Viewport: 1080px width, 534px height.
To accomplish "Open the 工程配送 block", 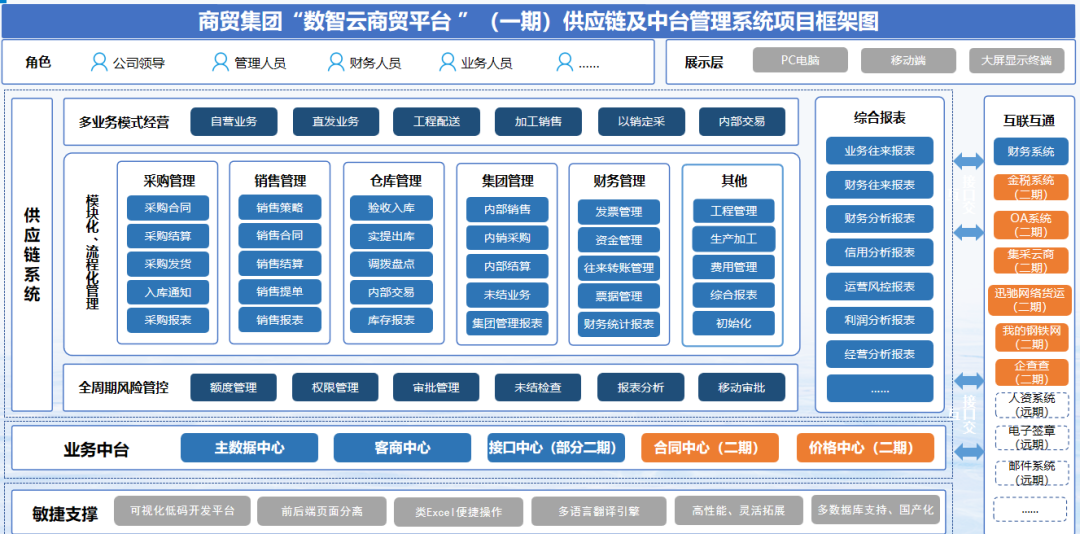I will click(437, 121).
